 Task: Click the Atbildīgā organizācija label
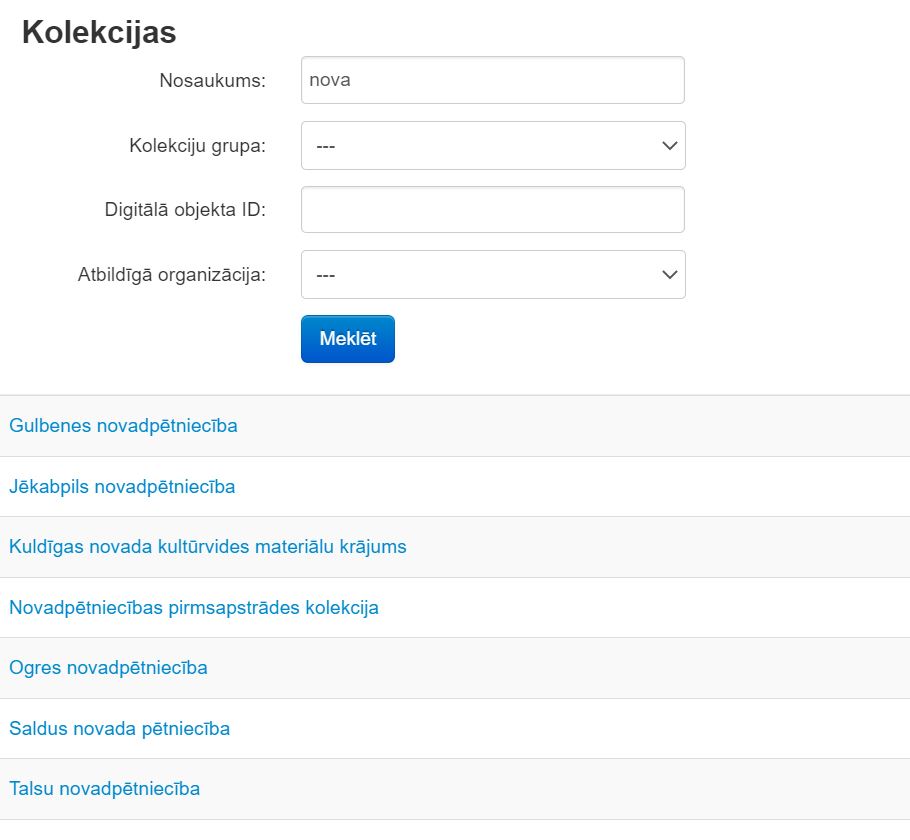[171, 275]
